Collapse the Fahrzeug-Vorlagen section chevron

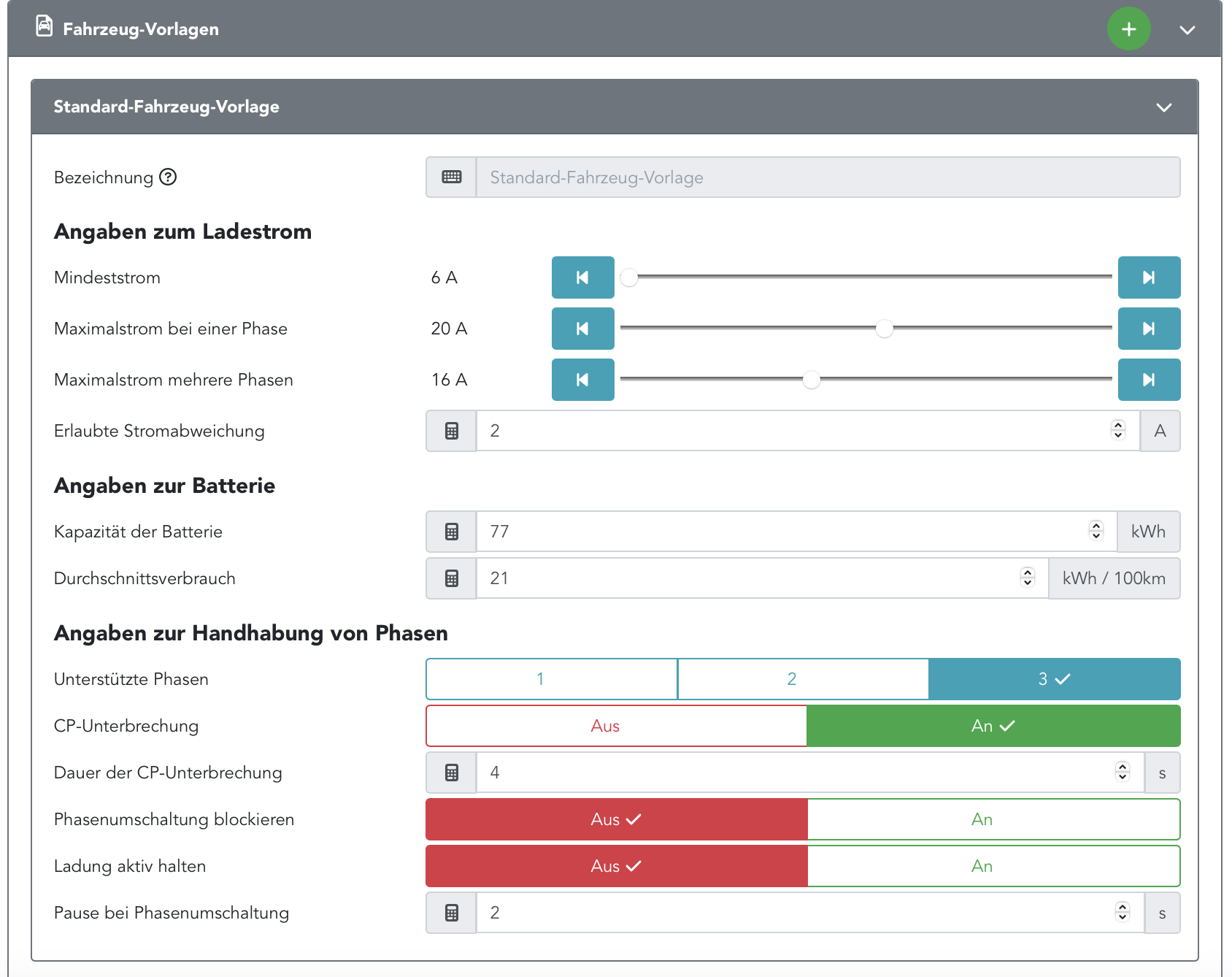coord(1187,30)
